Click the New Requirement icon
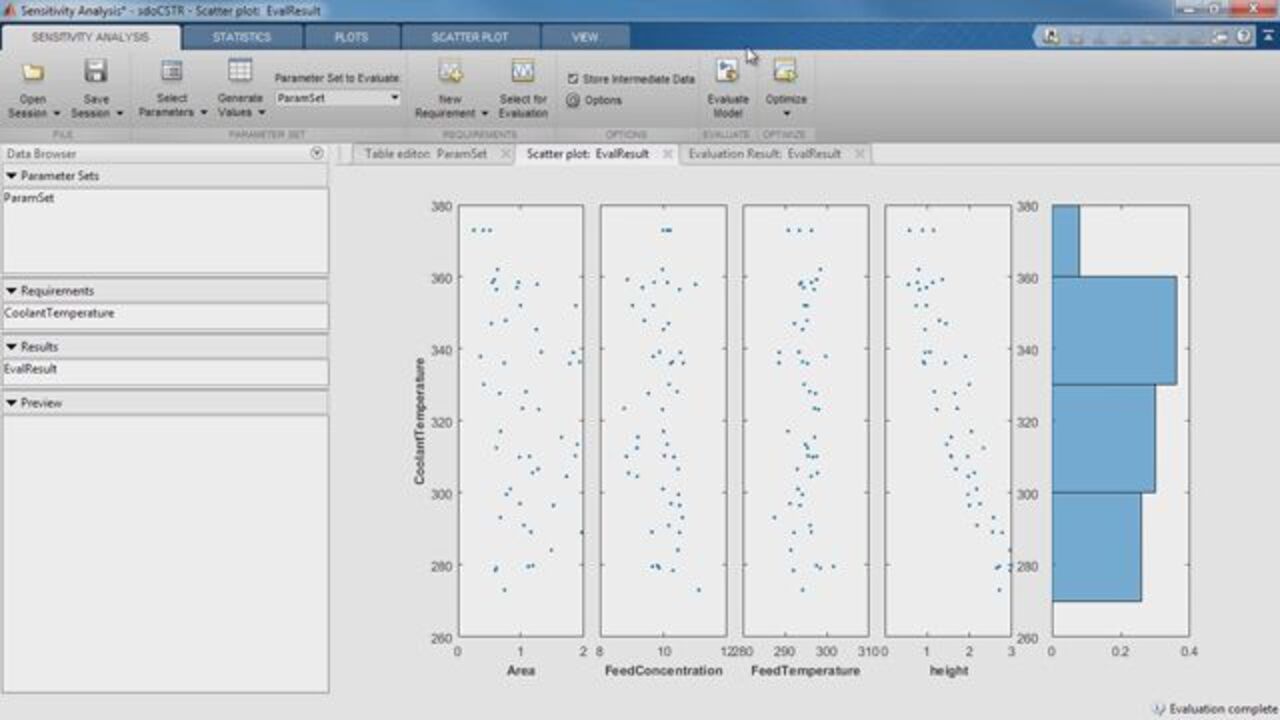This screenshot has height=720, width=1280. coord(450,72)
